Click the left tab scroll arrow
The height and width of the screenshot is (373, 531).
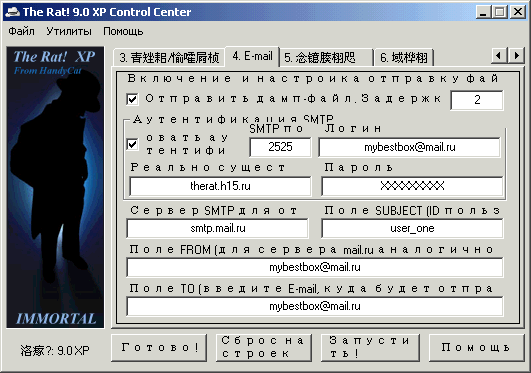[499, 55]
